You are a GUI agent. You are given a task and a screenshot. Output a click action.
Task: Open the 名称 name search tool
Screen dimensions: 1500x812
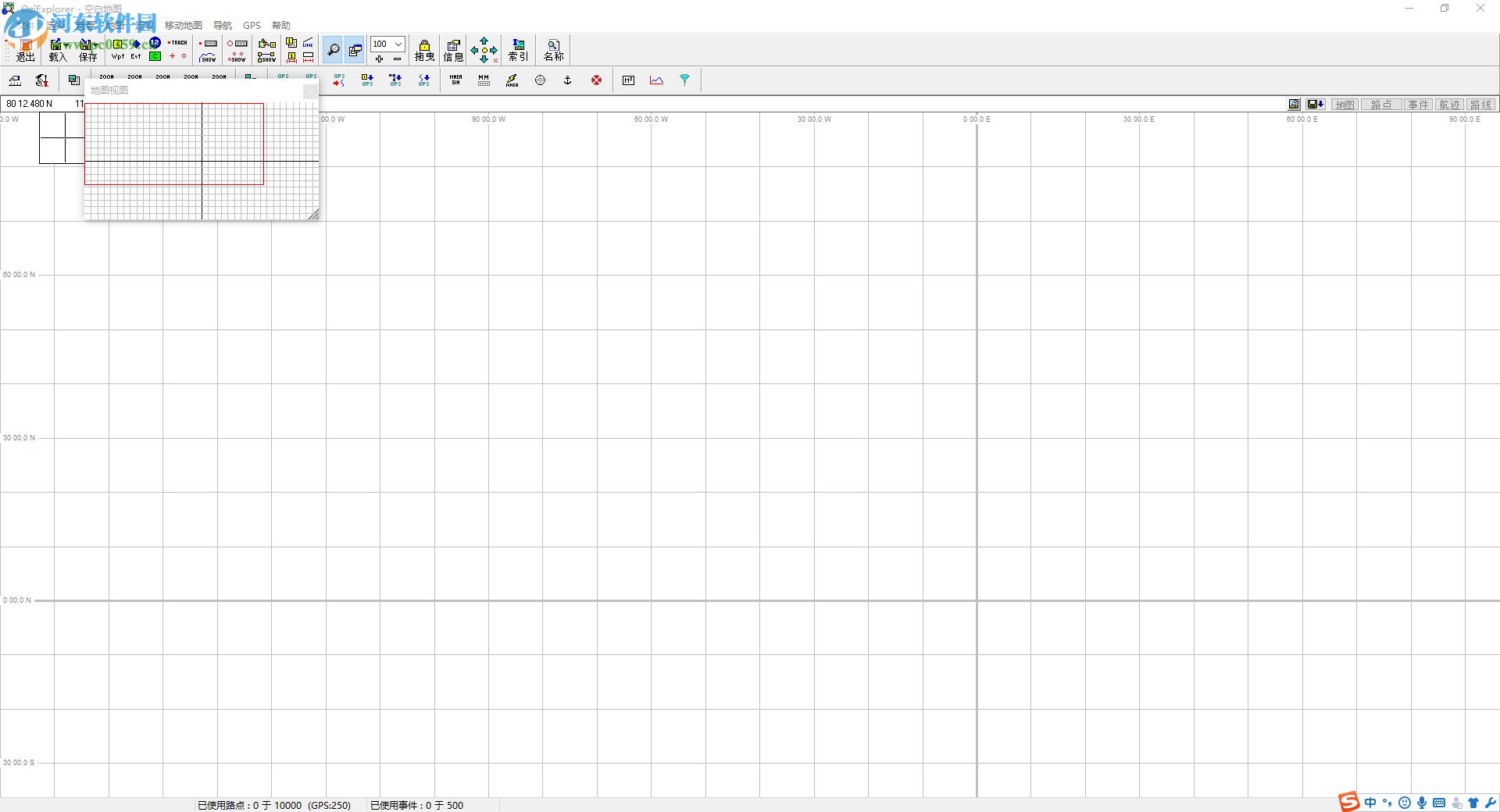(553, 50)
